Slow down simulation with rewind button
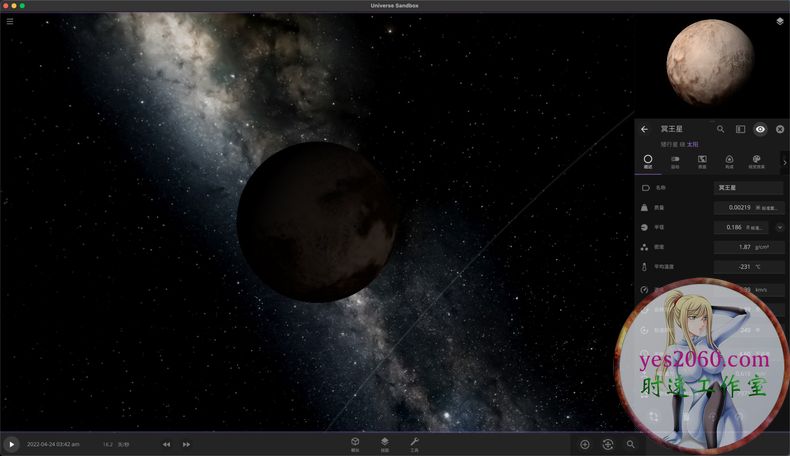This screenshot has height=456, width=790. pyautogui.click(x=167, y=444)
